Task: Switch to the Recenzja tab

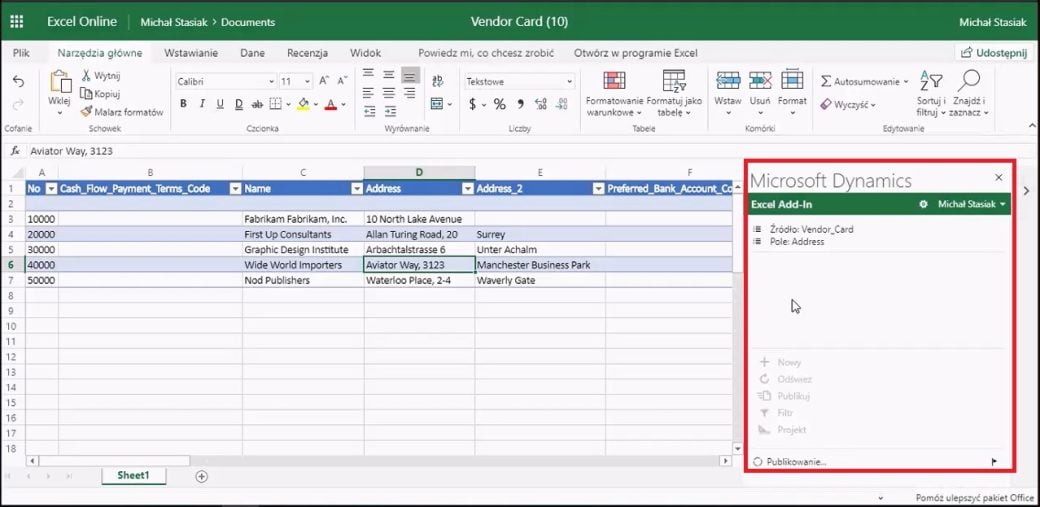Action: (x=308, y=53)
